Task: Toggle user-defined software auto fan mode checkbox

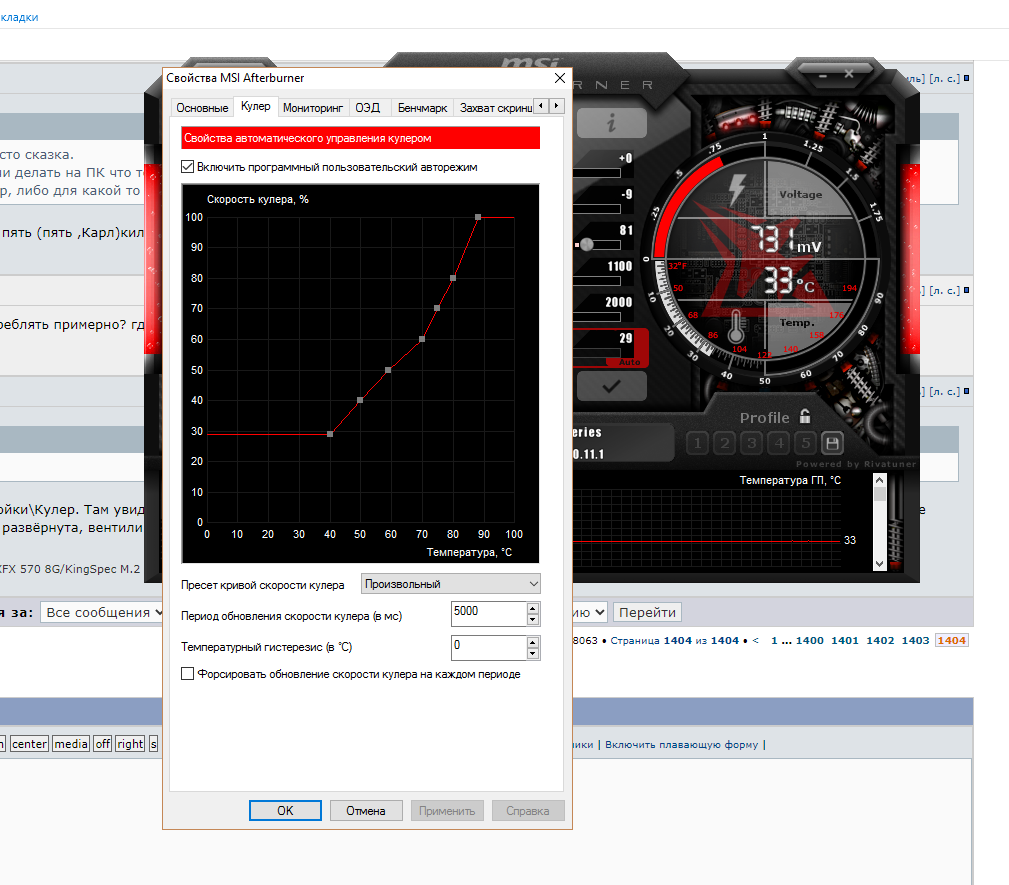Action: [x=187, y=167]
